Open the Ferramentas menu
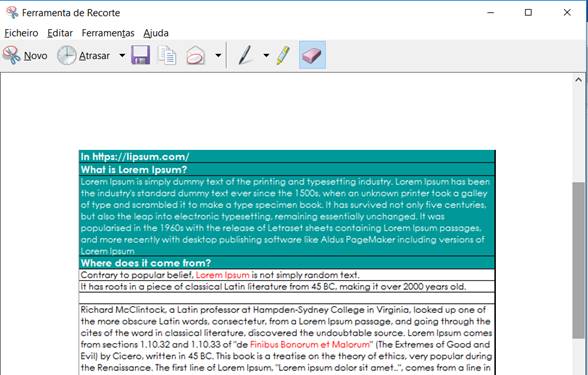 click(x=108, y=33)
